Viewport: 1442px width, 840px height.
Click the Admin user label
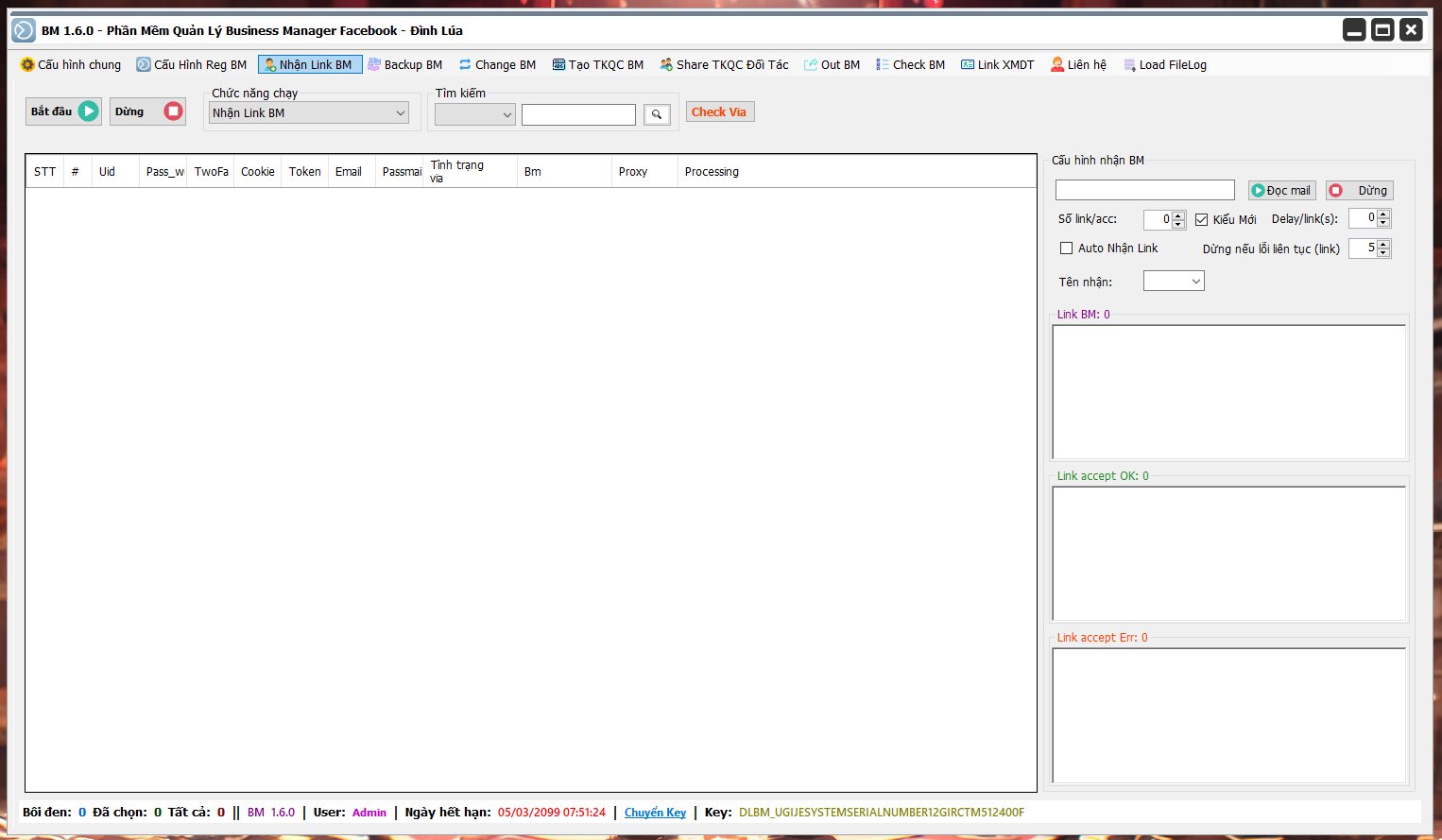[x=369, y=813]
